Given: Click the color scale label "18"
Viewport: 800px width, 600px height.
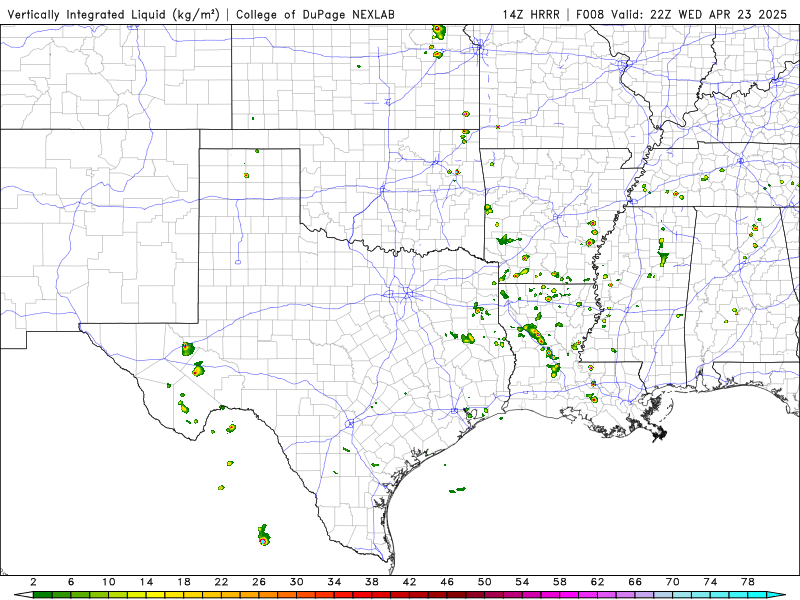Looking at the screenshot, I should 184,582.
